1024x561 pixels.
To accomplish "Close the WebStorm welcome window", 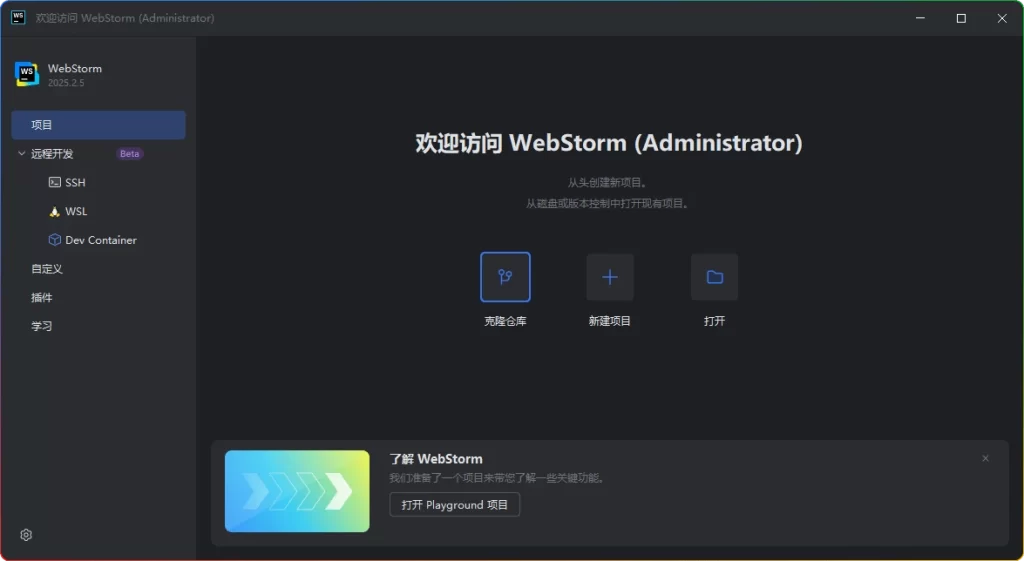I will pos(1002,18).
